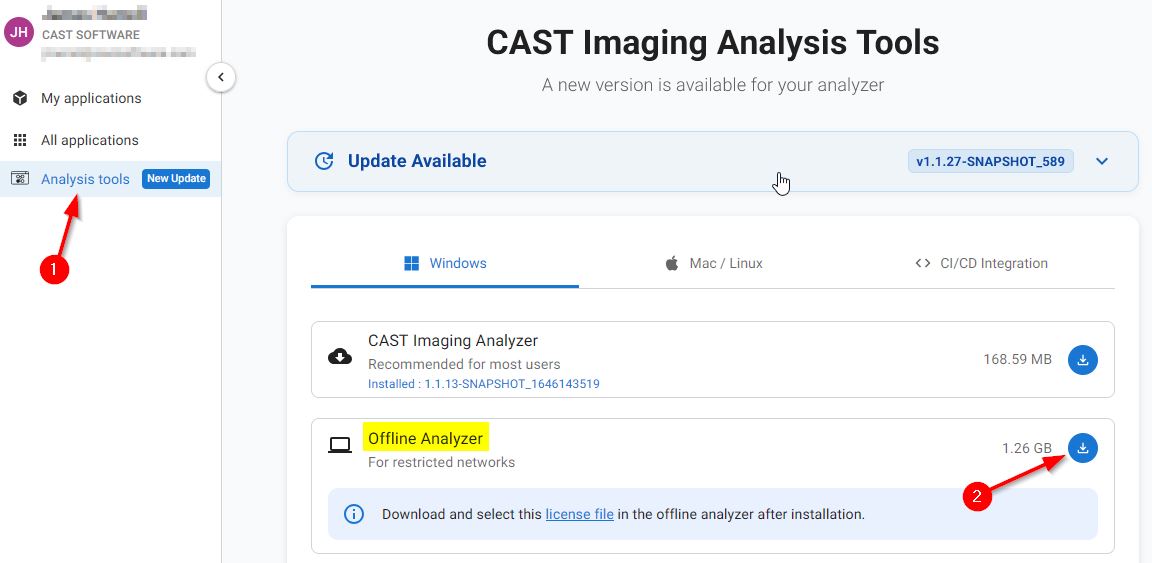Click the My applications cube icon
The height and width of the screenshot is (563, 1152).
tap(19, 98)
